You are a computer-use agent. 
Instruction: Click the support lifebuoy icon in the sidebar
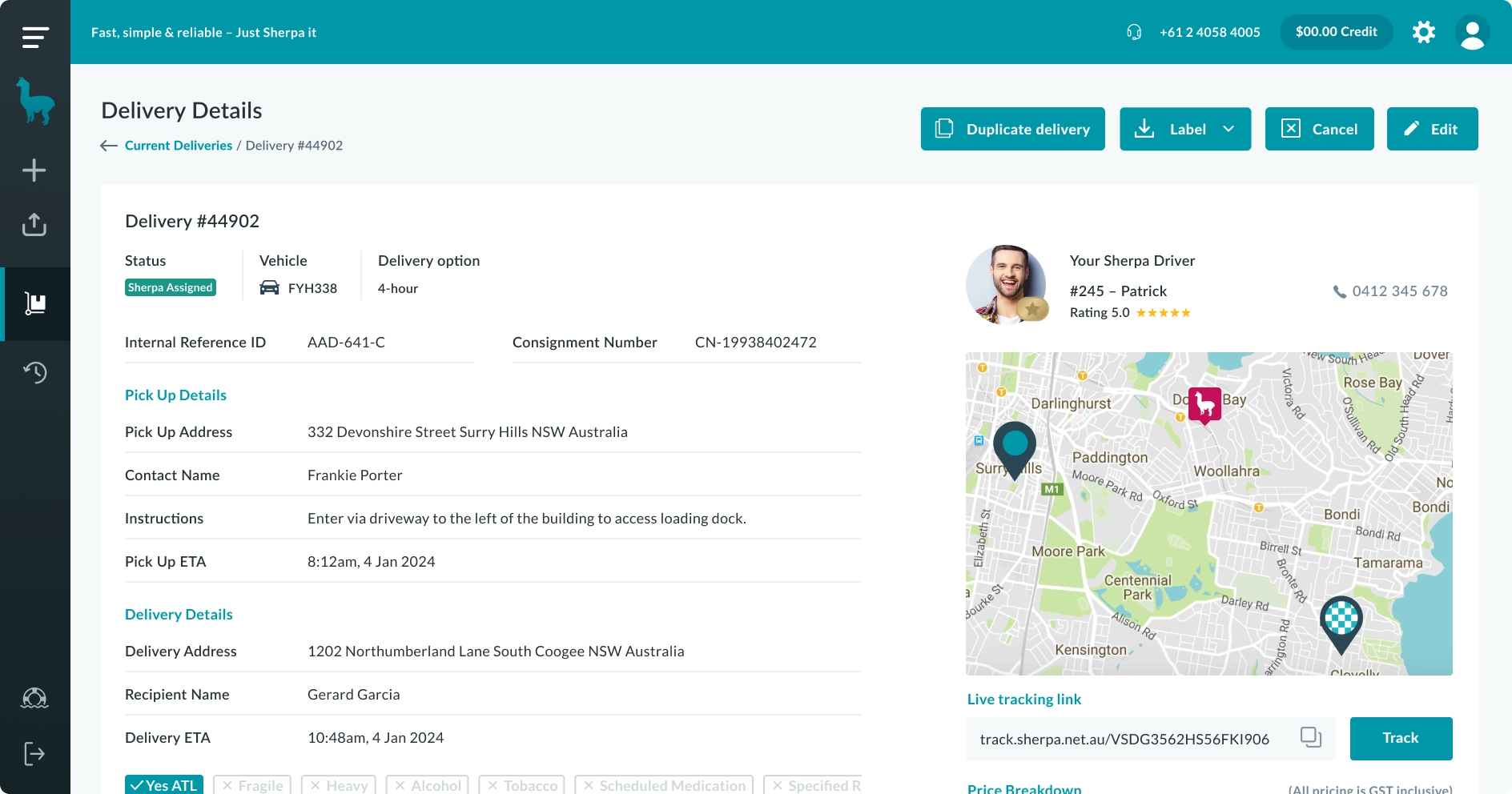pos(34,699)
